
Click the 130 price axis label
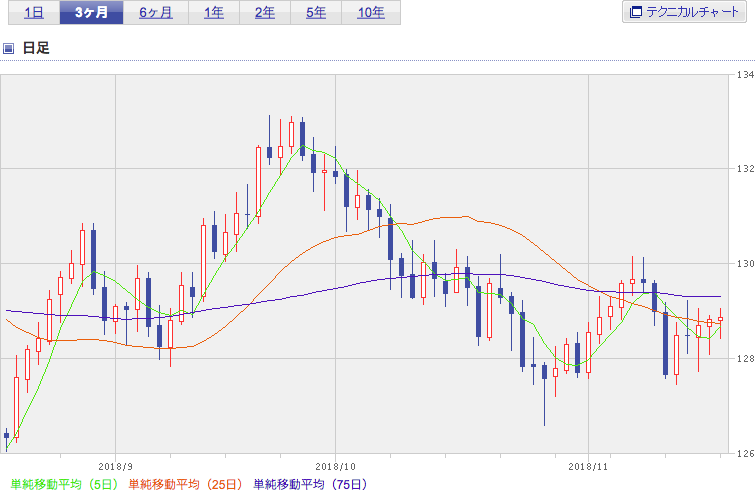coord(745,263)
